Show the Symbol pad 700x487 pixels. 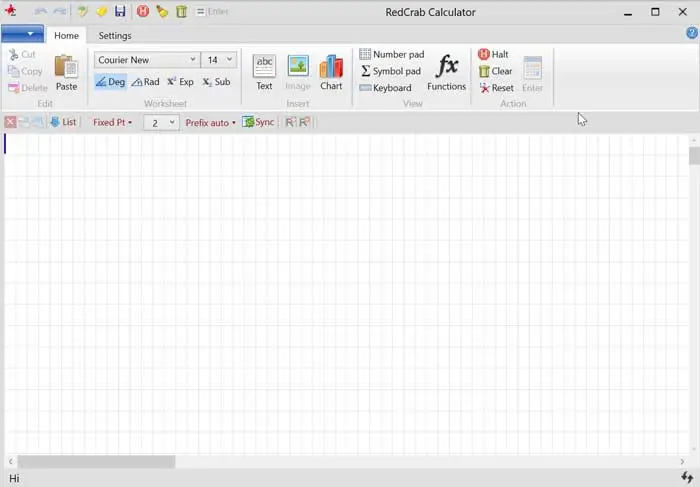click(x=390, y=71)
